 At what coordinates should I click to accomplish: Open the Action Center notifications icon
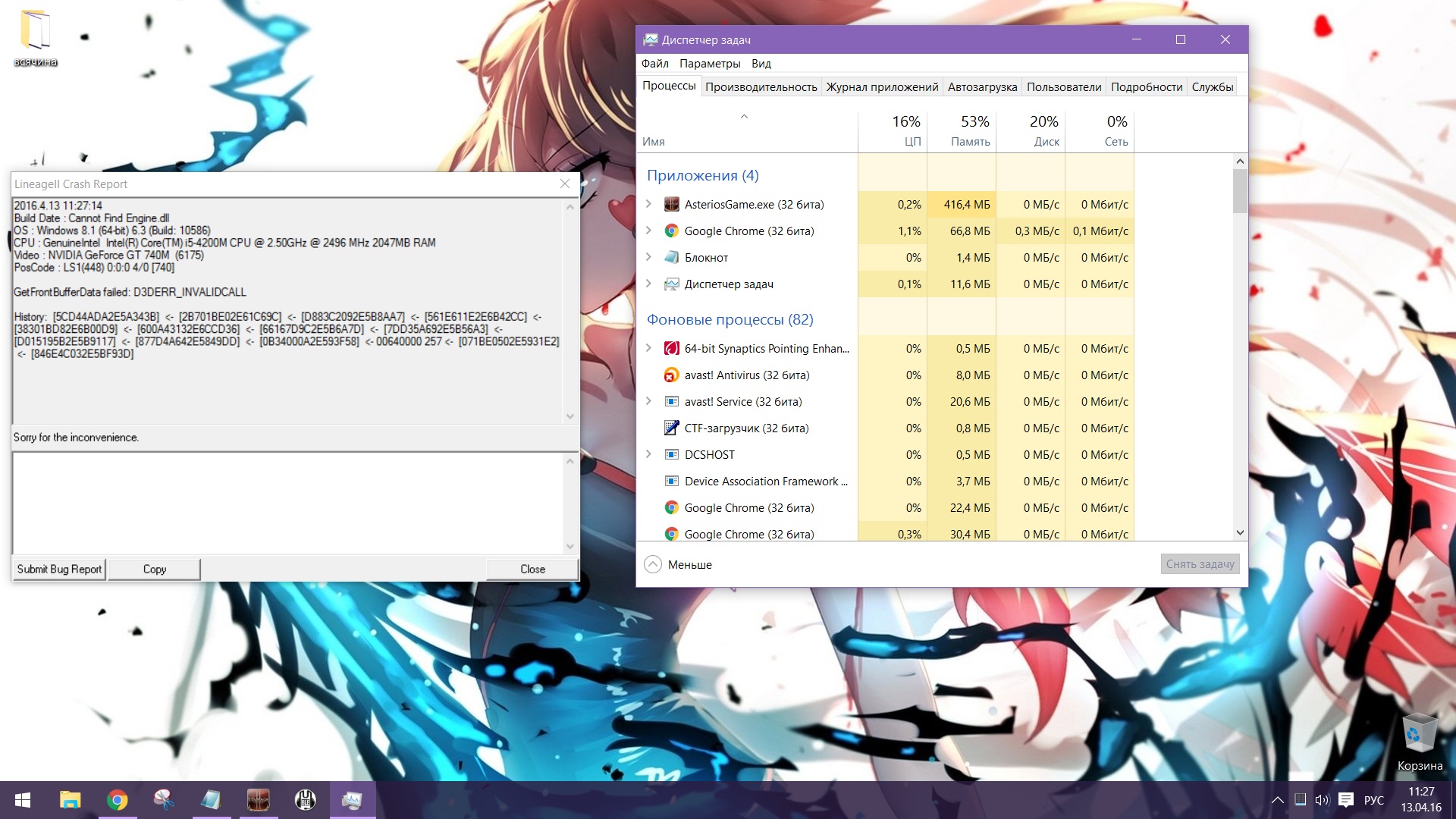pos(1346,800)
